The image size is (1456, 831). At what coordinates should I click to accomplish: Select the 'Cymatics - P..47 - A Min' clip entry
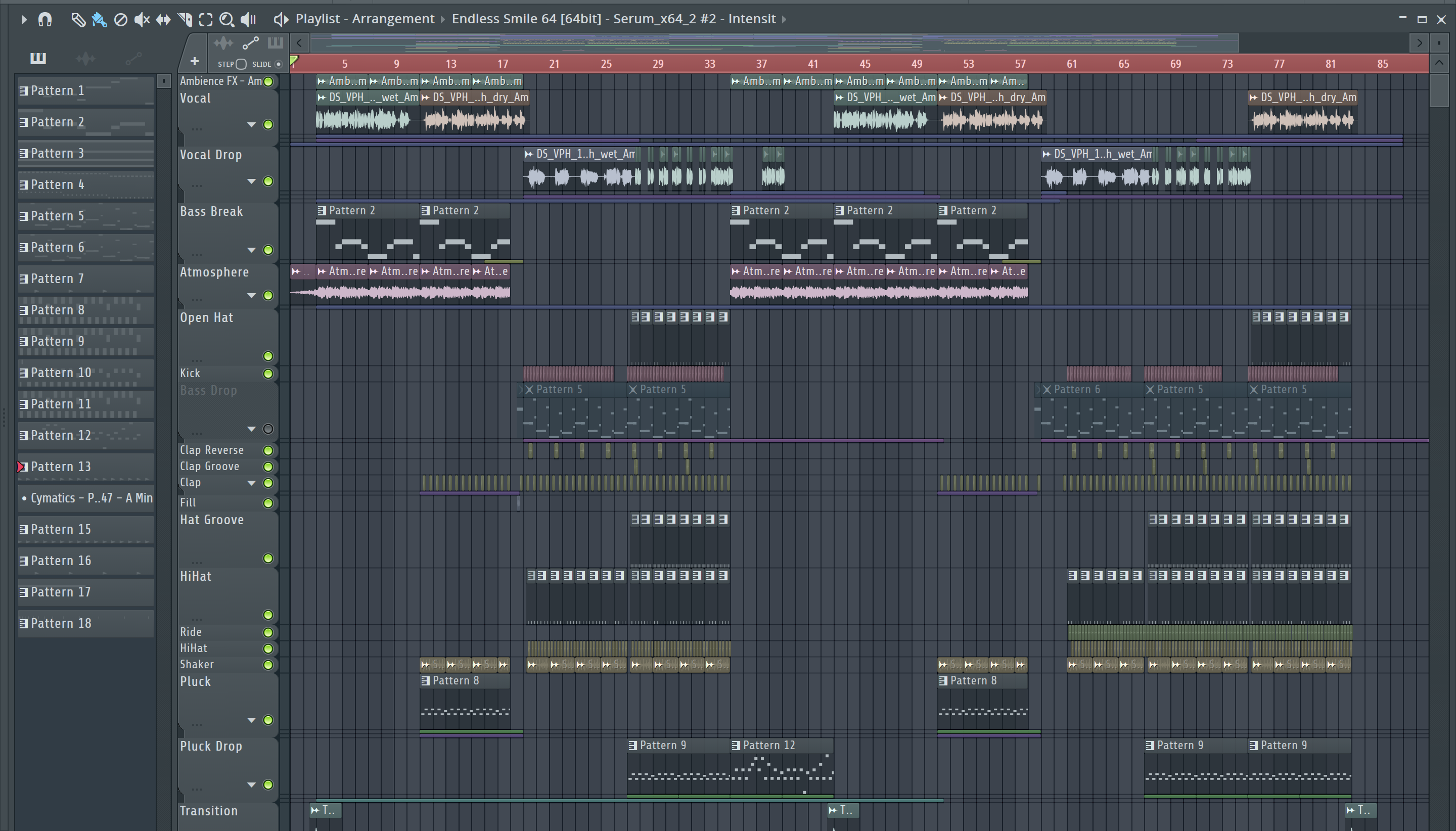click(x=85, y=498)
